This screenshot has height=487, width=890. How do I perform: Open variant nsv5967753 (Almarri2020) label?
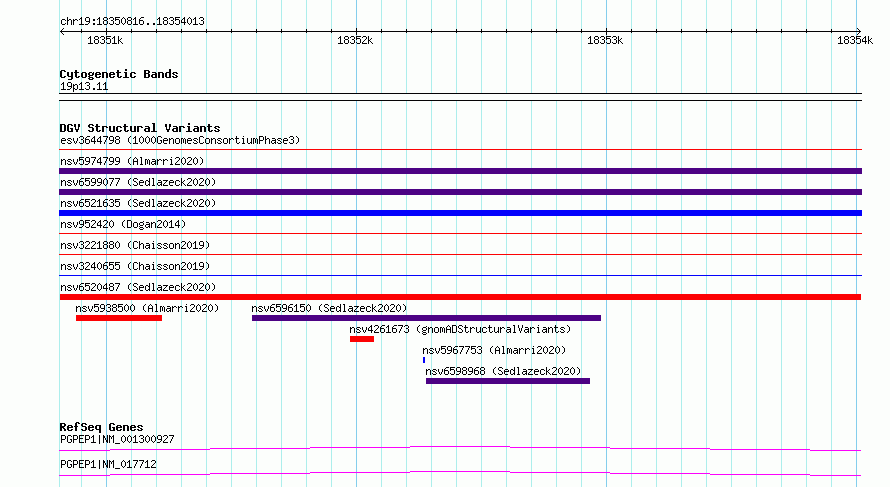click(494, 350)
